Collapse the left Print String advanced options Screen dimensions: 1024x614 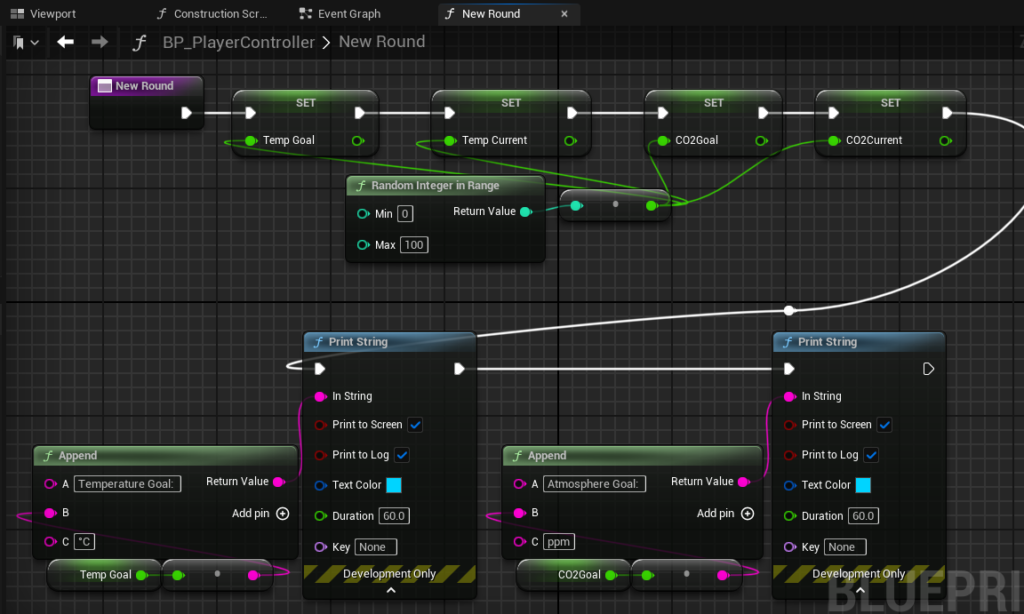tap(390, 590)
